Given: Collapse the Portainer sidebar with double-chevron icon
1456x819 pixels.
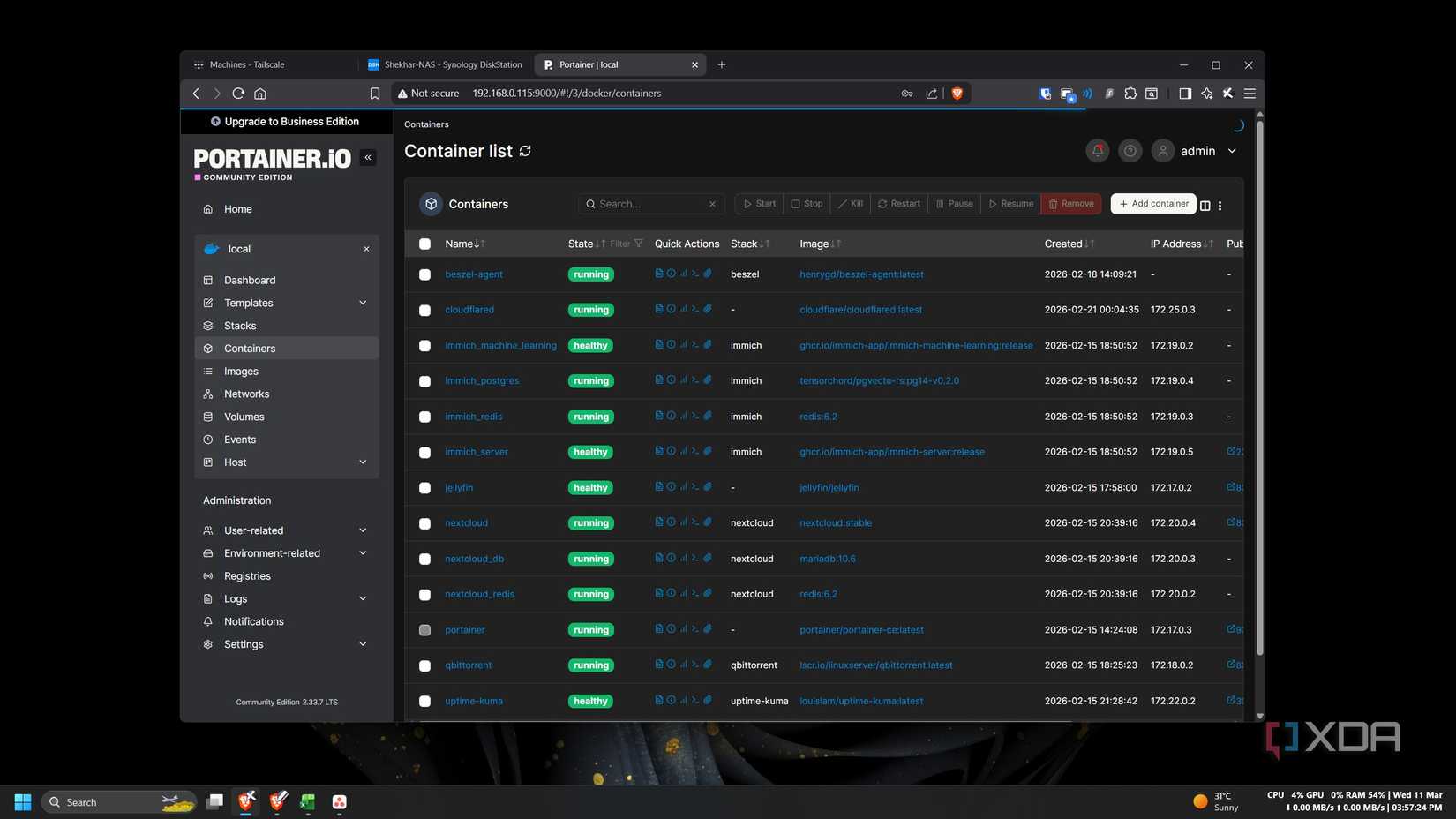Looking at the screenshot, I should tap(368, 157).
